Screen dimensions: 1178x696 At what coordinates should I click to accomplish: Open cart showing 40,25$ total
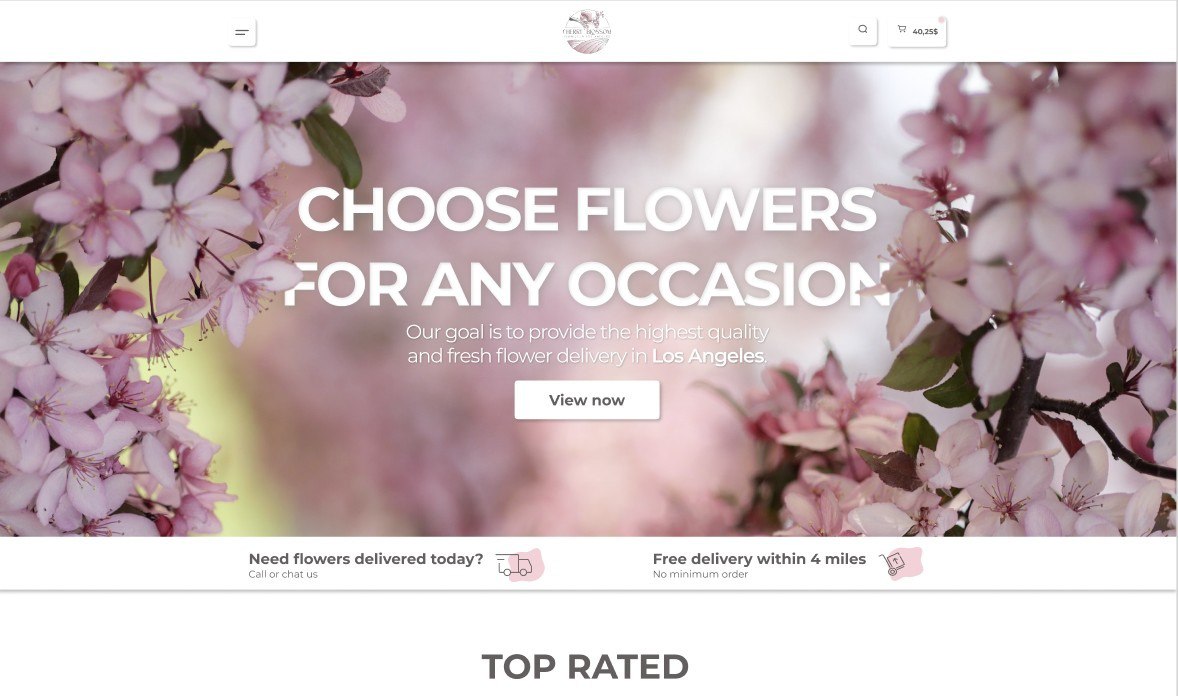917,32
